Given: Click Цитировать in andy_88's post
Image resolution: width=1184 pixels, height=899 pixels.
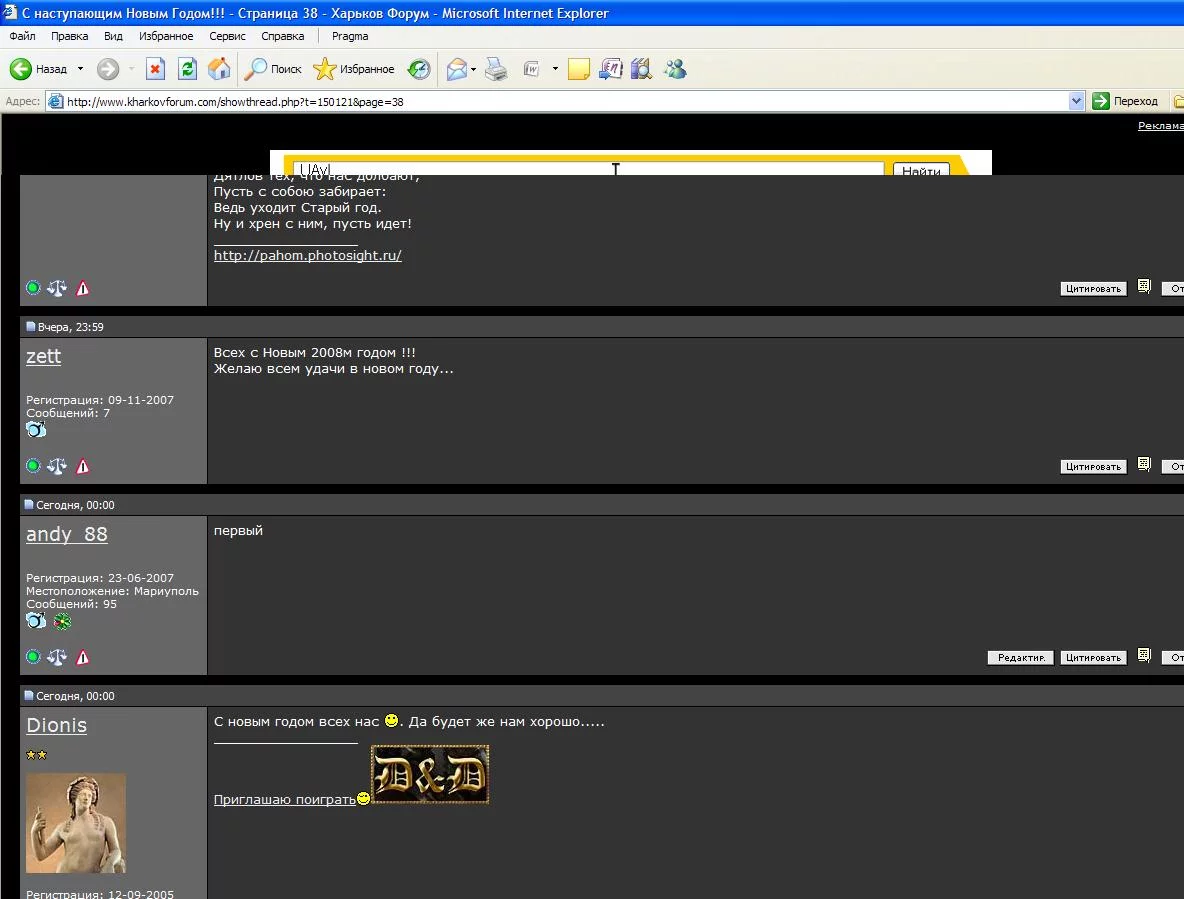Looking at the screenshot, I should point(1093,657).
